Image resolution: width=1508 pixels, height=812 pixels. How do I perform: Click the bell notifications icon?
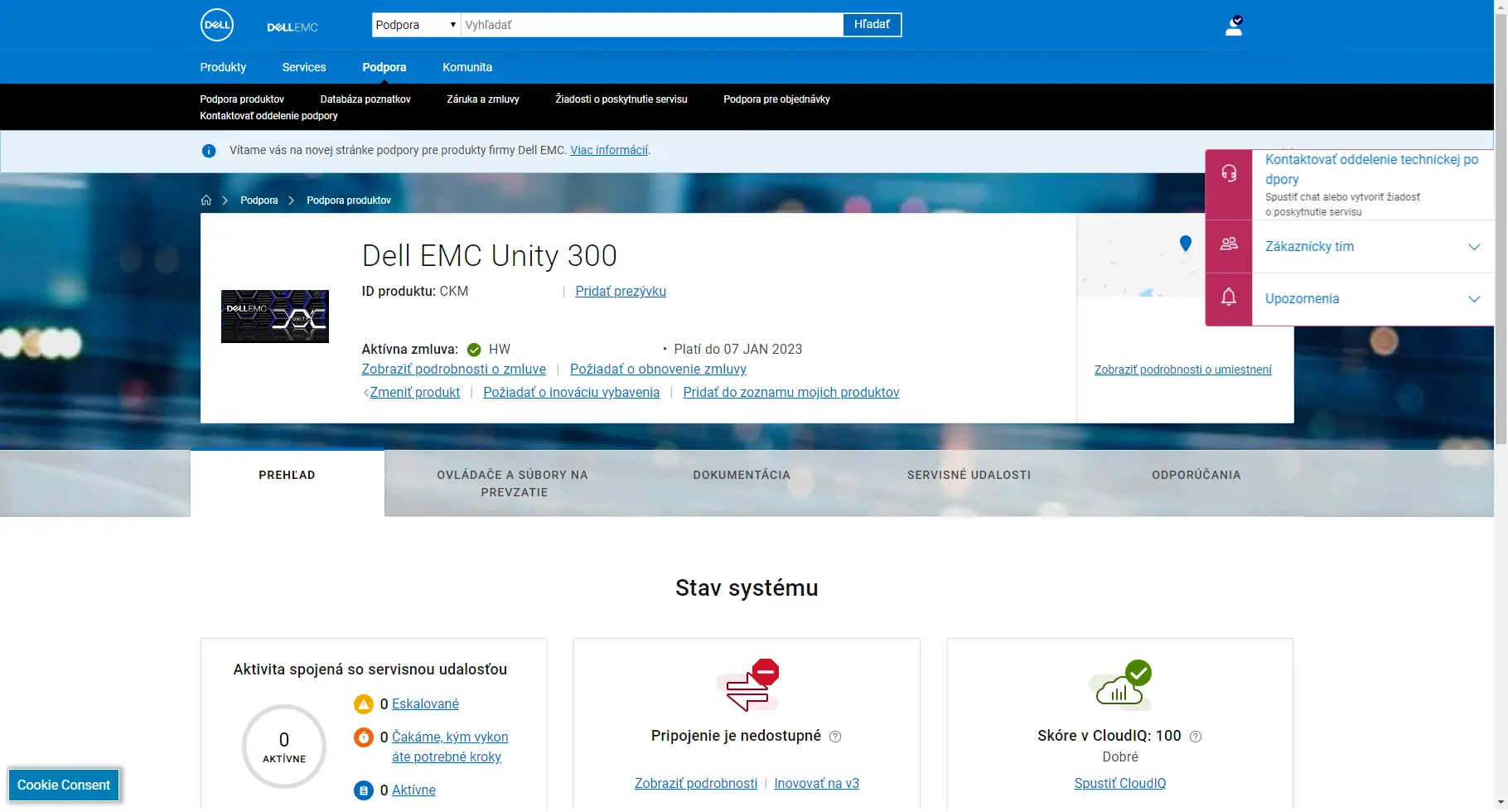[1229, 297]
